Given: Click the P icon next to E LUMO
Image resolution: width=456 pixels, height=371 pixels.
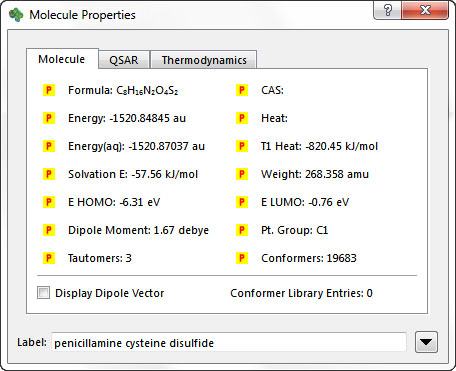Looking at the screenshot, I should [x=242, y=202].
